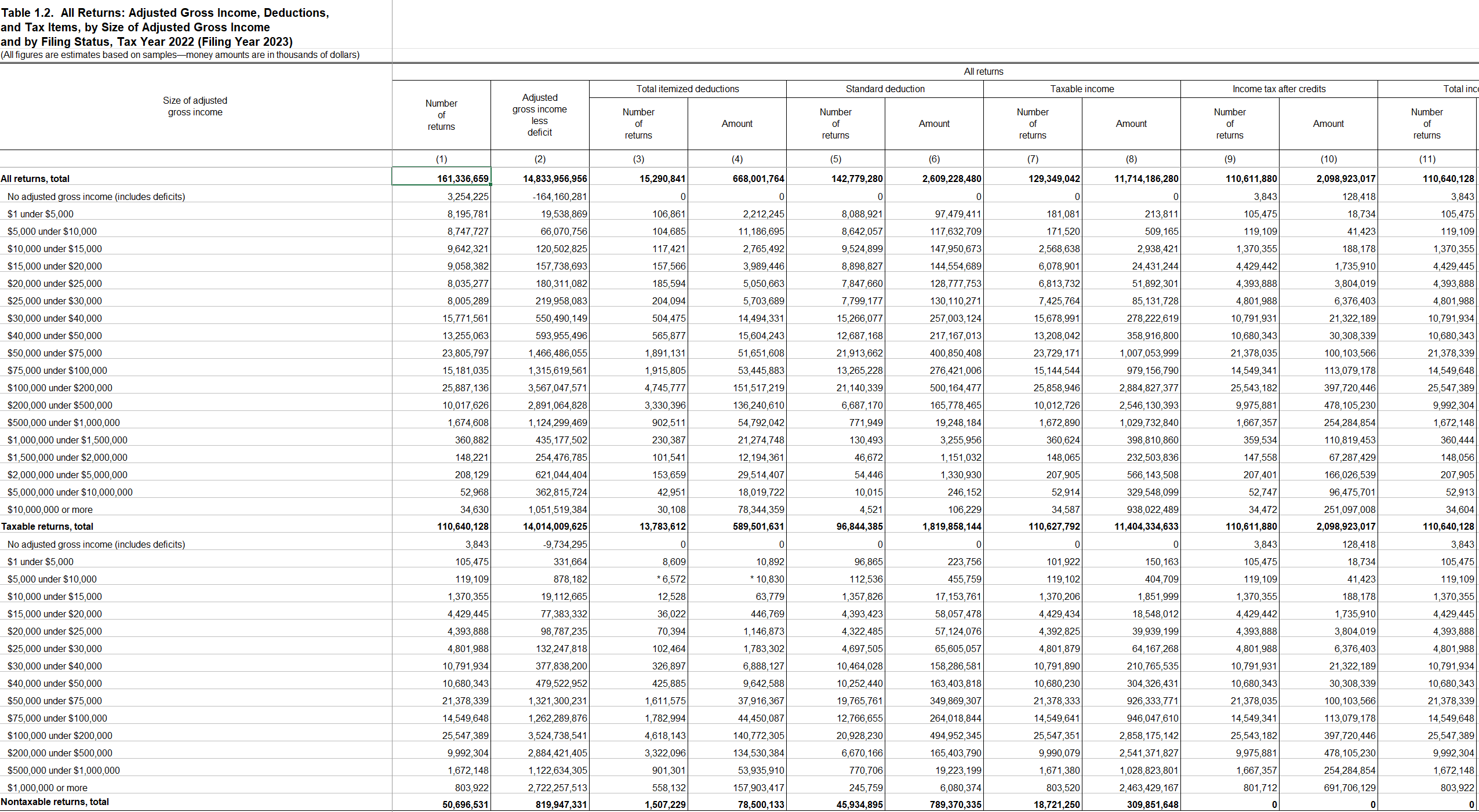Image resolution: width=1479 pixels, height=812 pixels.
Task: Click the Table 1.2 title cell
Action: coord(165,27)
